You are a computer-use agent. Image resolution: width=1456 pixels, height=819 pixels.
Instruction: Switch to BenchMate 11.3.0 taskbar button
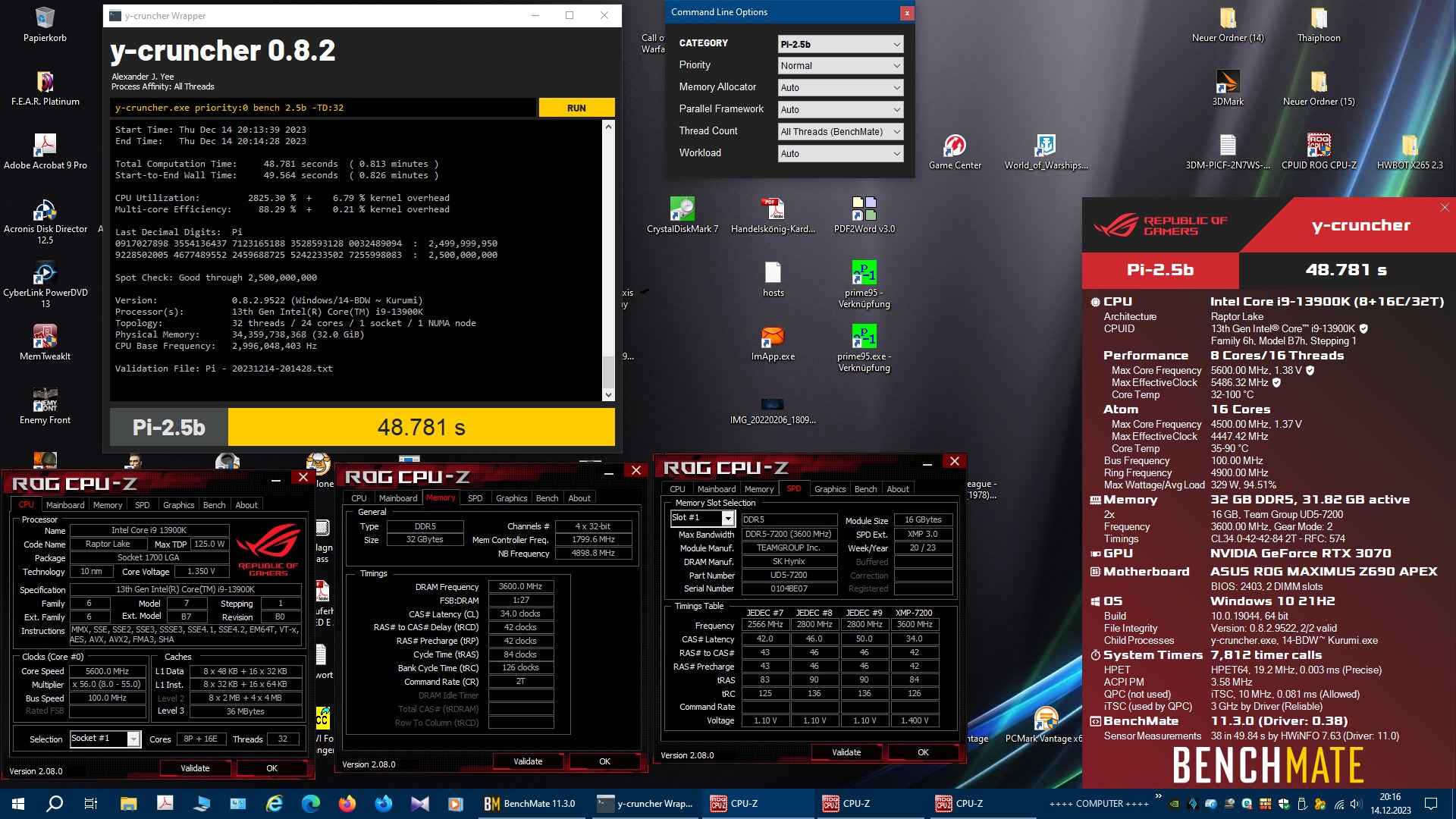coord(531,804)
